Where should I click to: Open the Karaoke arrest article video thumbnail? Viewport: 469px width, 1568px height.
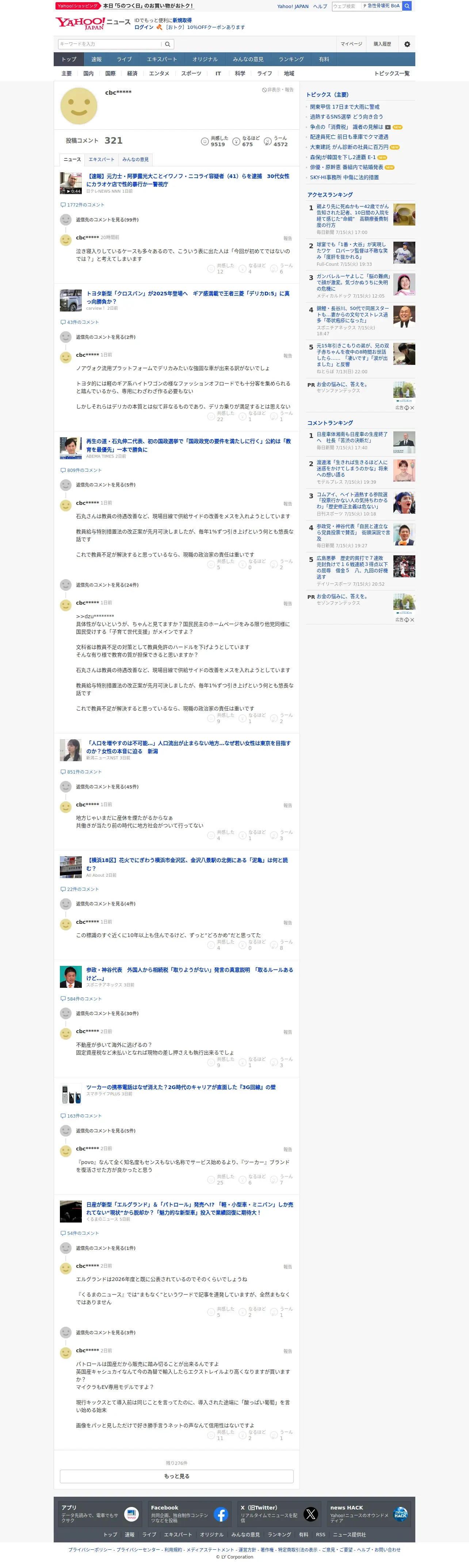70,183
